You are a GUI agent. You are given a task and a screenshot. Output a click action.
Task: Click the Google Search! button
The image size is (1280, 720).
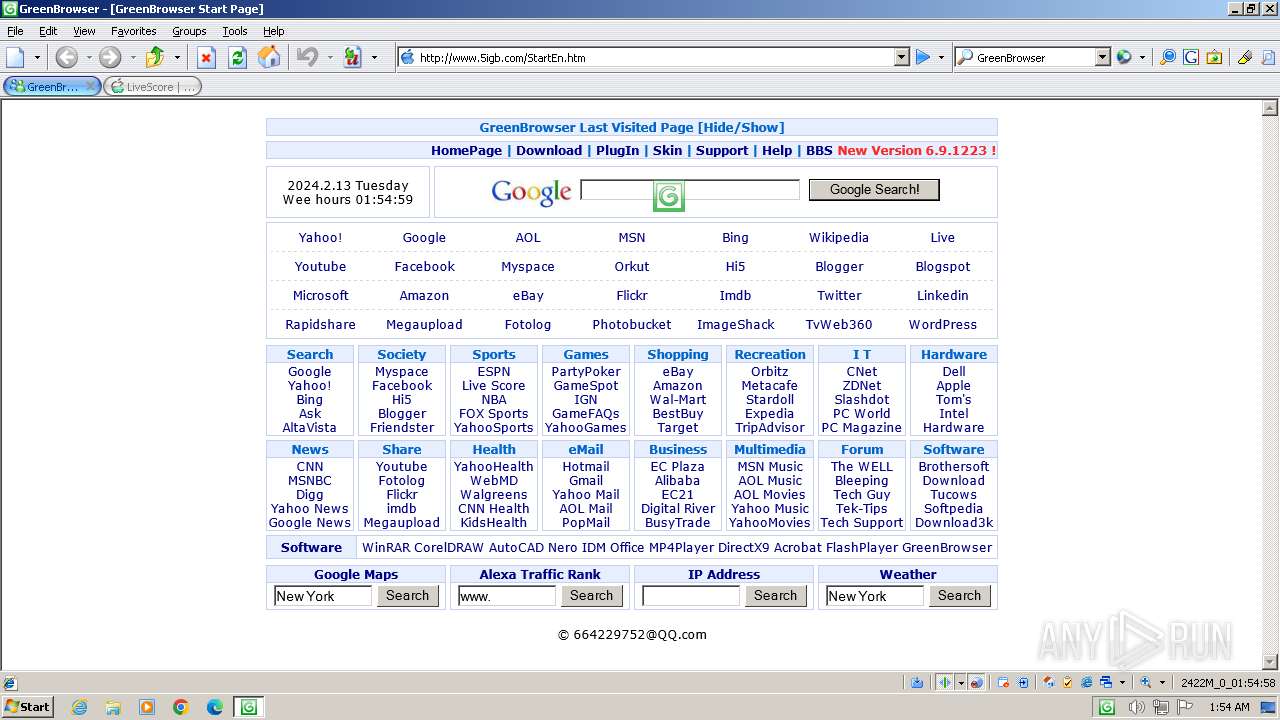click(874, 189)
